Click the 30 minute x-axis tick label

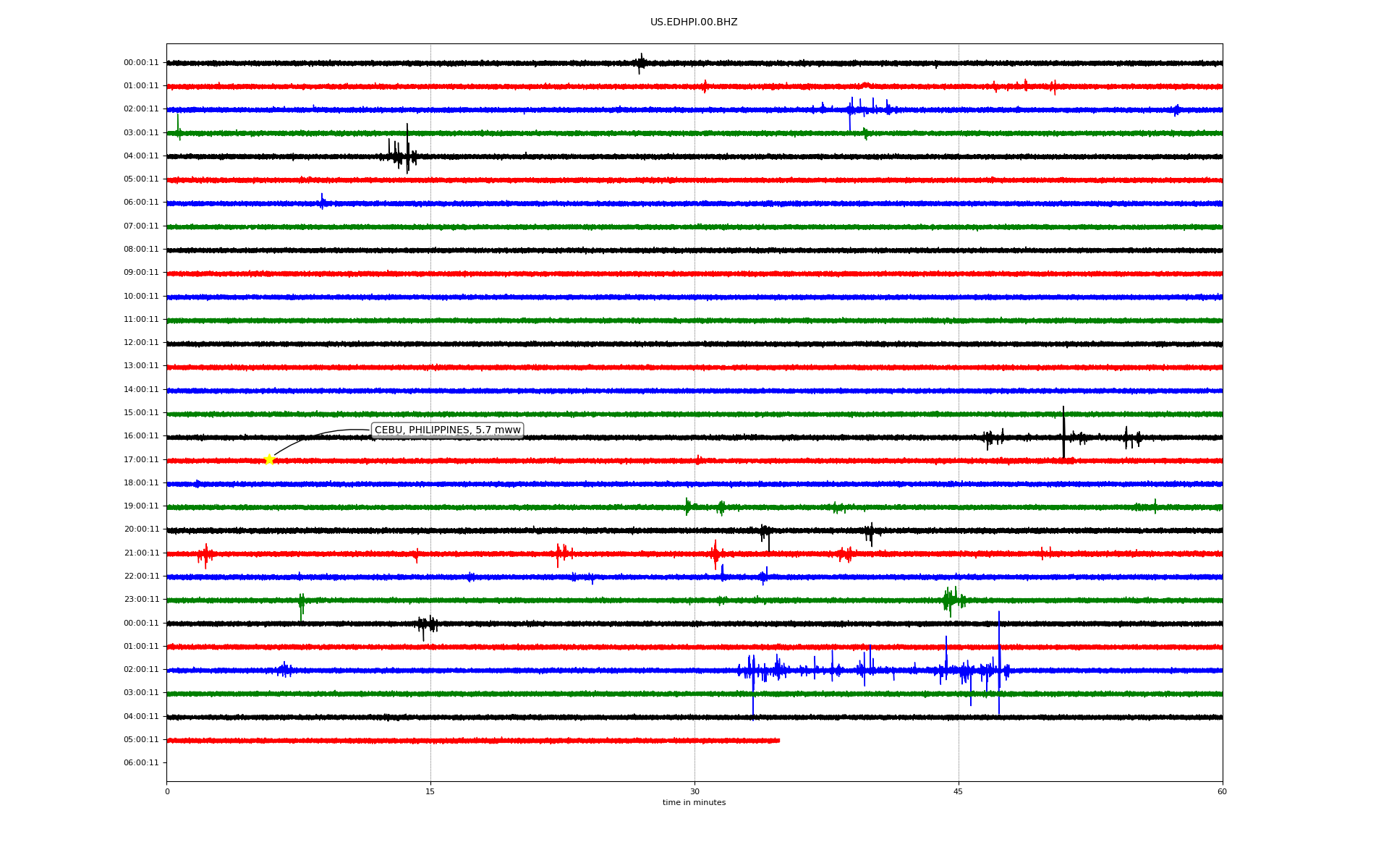[x=694, y=792]
